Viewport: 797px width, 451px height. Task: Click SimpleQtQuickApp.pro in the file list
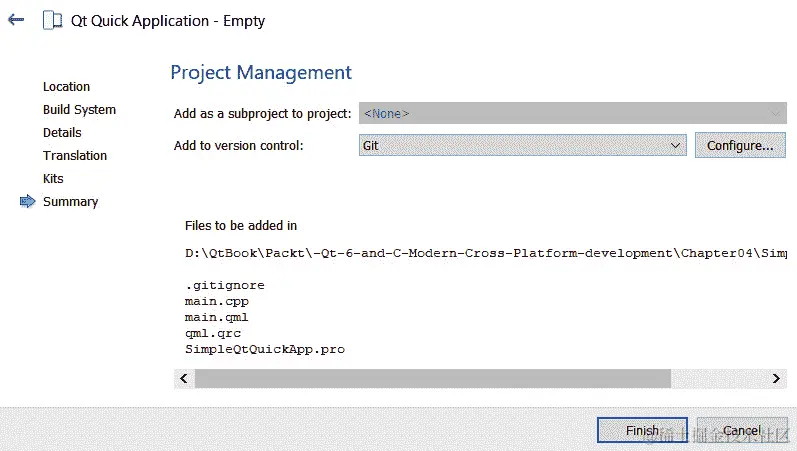coord(265,349)
